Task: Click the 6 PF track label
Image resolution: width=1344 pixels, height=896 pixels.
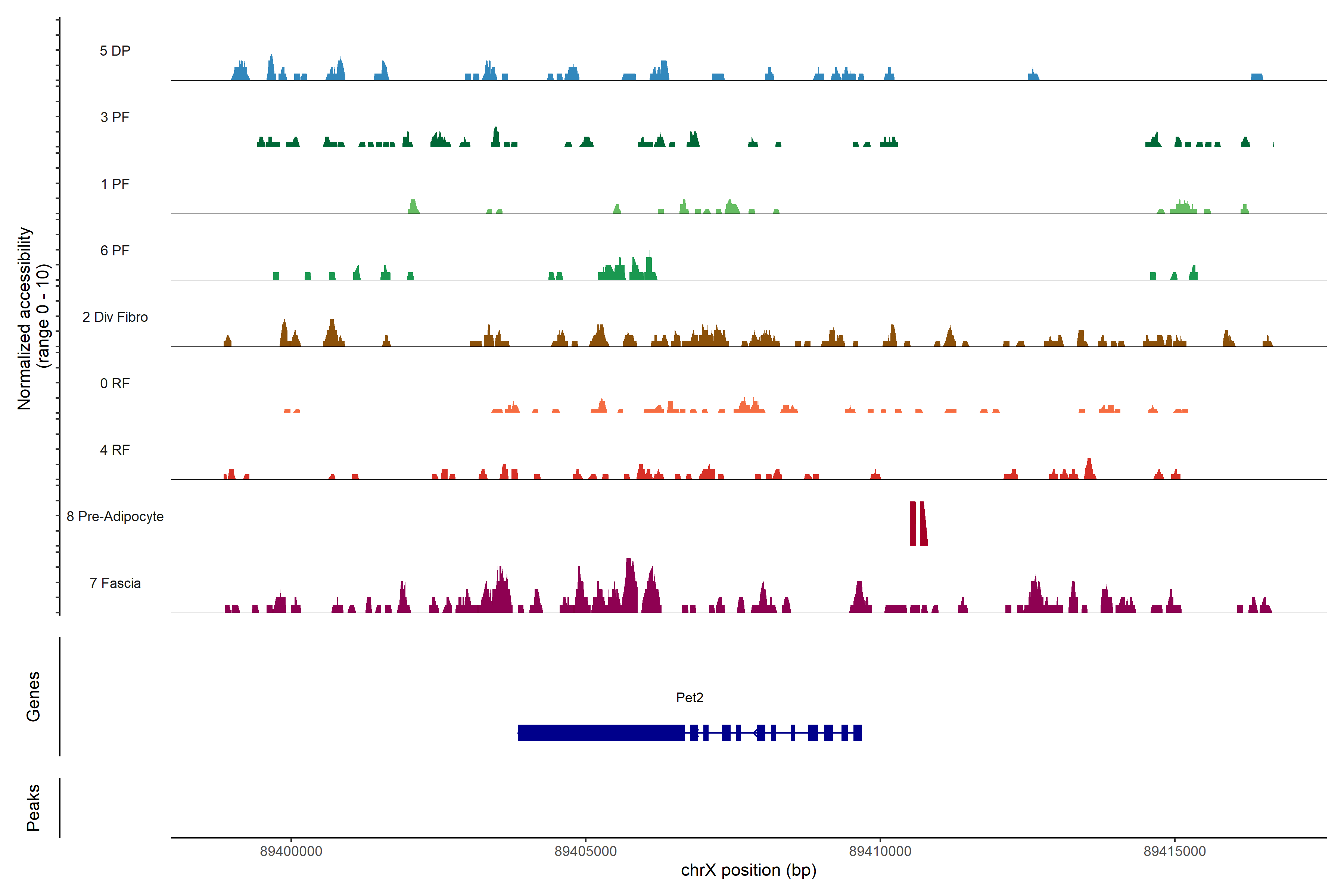Action: point(115,250)
